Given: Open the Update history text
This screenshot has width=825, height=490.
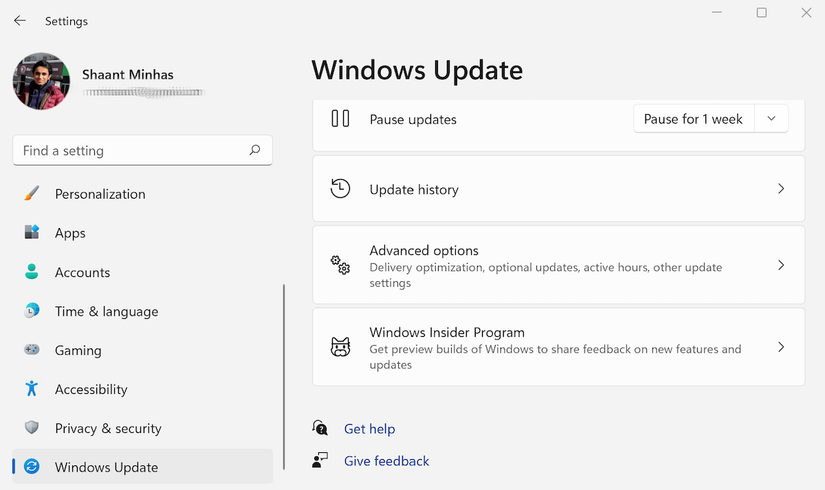Looking at the screenshot, I should 414,189.
